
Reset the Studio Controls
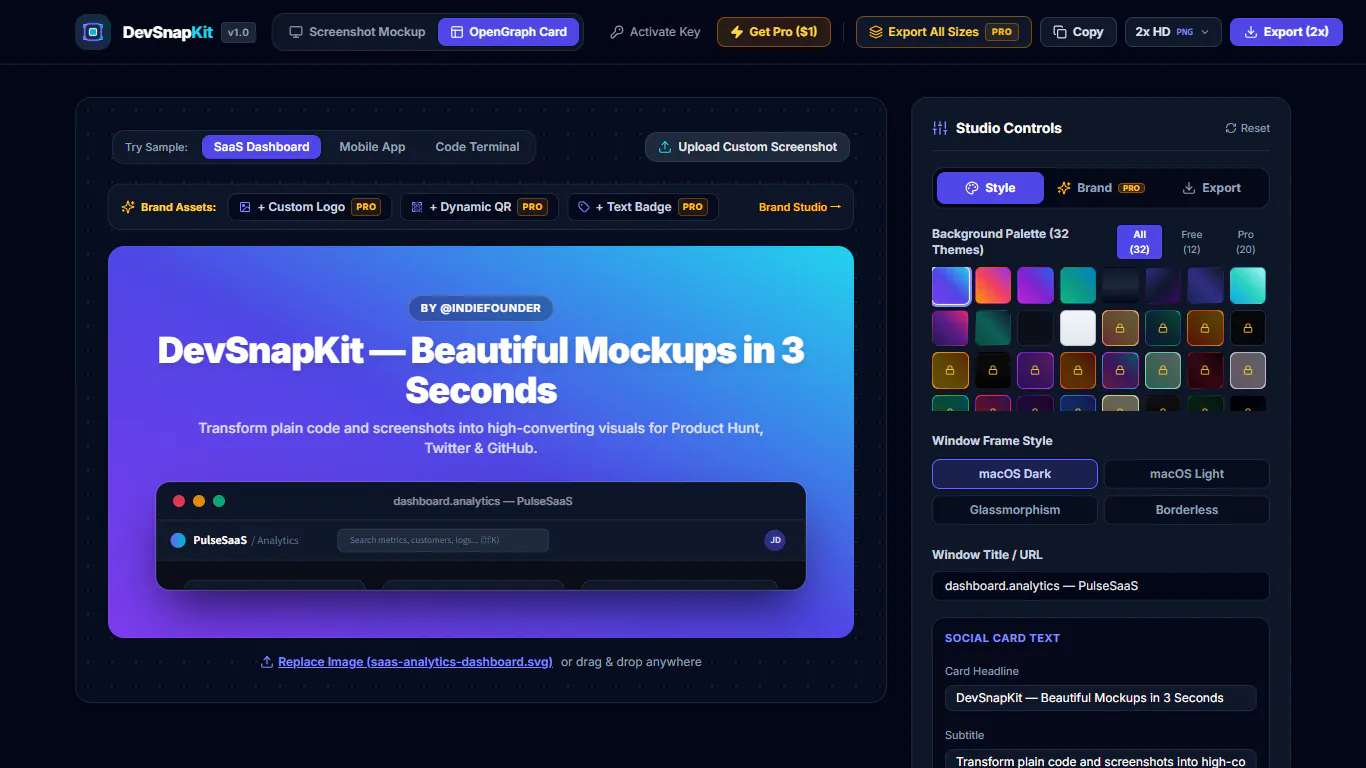pyautogui.click(x=1248, y=128)
